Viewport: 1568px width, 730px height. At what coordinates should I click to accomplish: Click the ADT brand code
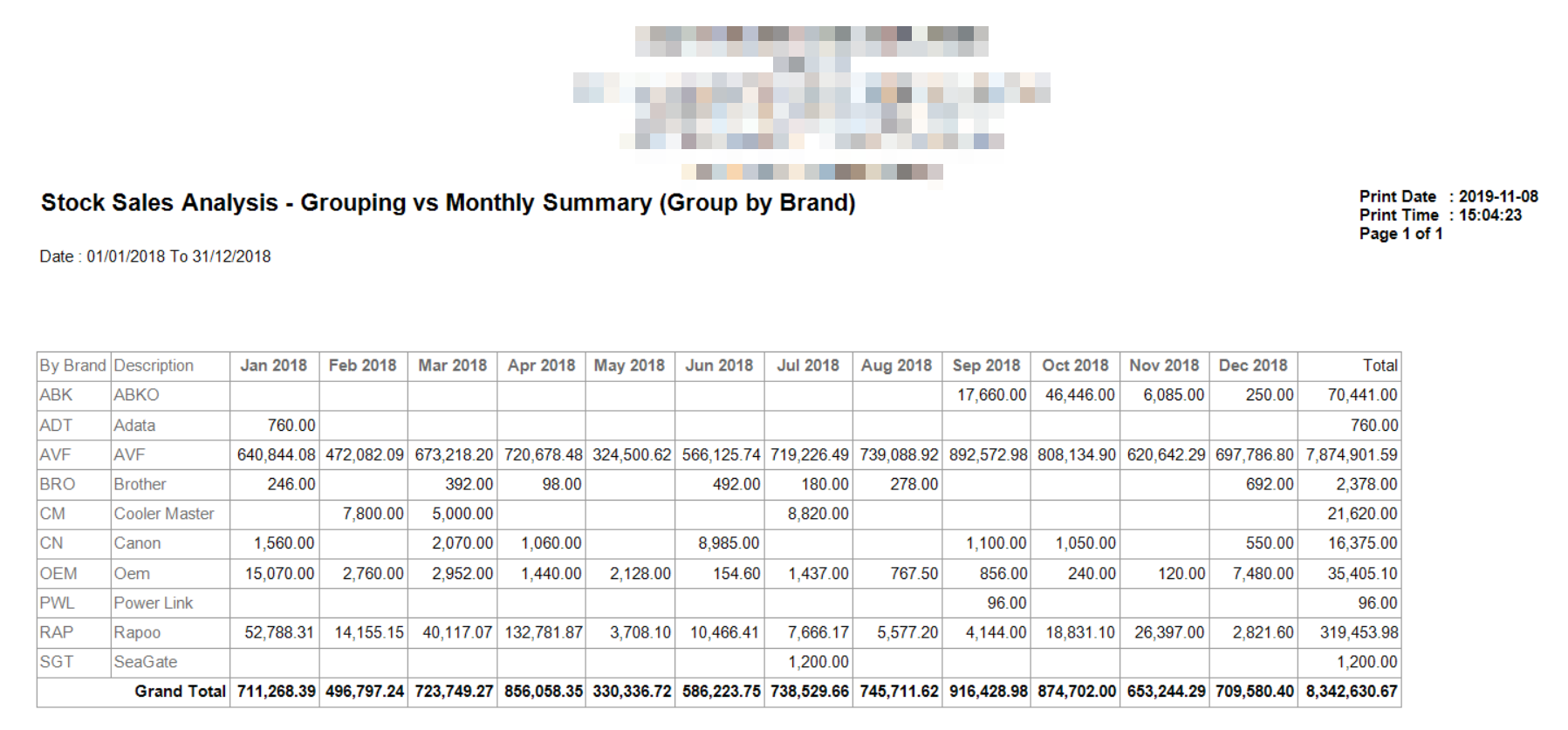click(x=56, y=425)
